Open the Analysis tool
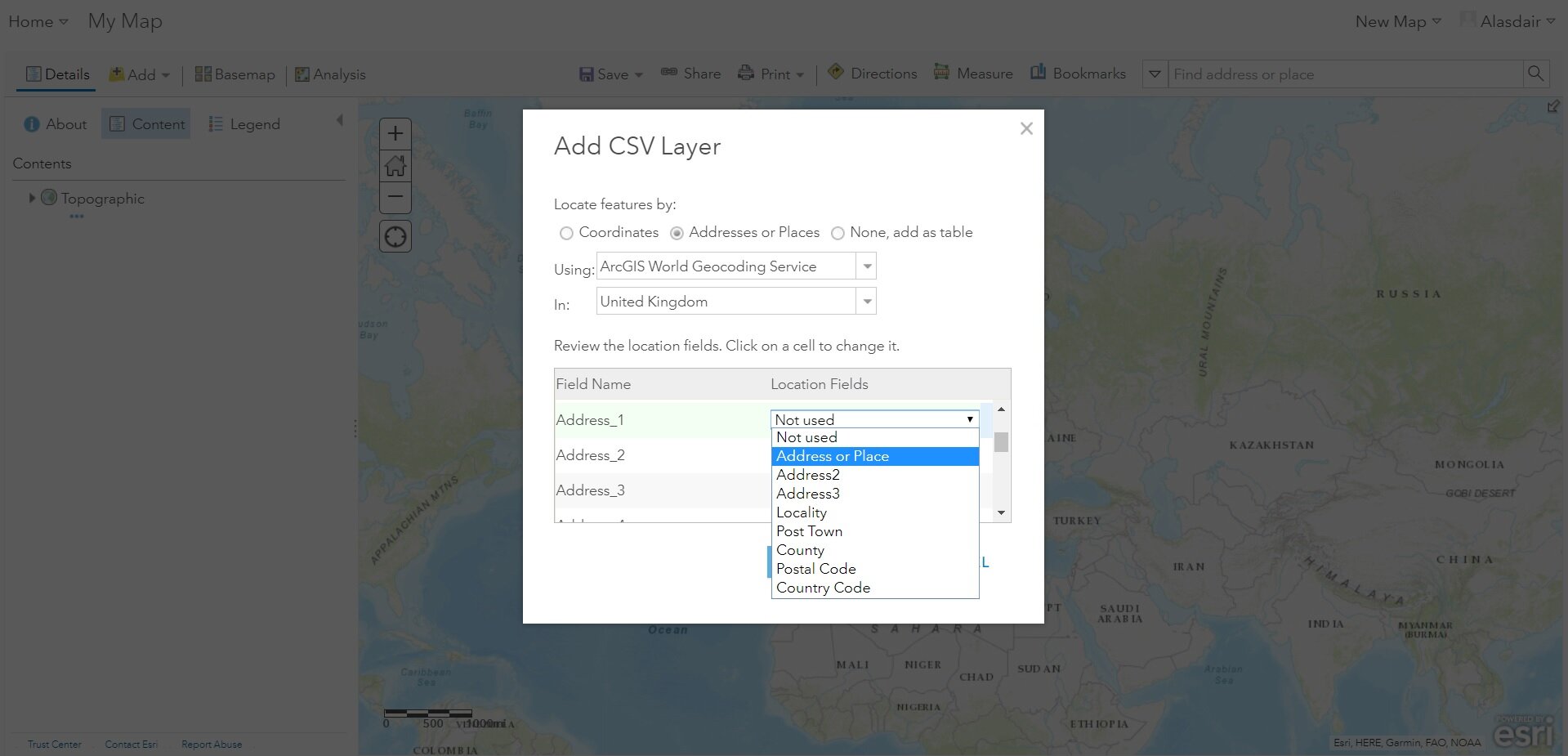The width and height of the screenshot is (1568, 756). 330,74
